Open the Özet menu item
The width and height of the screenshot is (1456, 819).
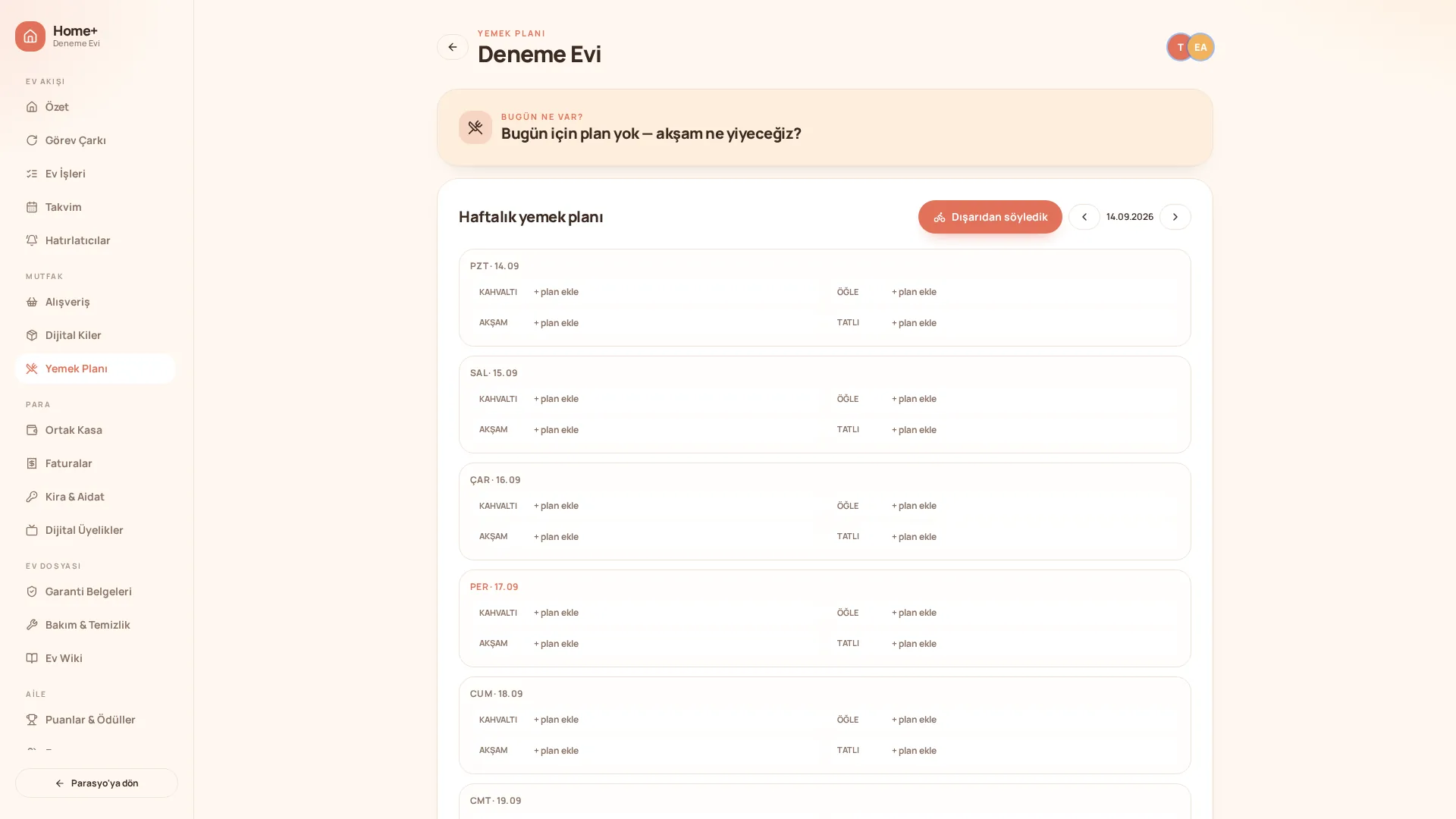(96, 107)
